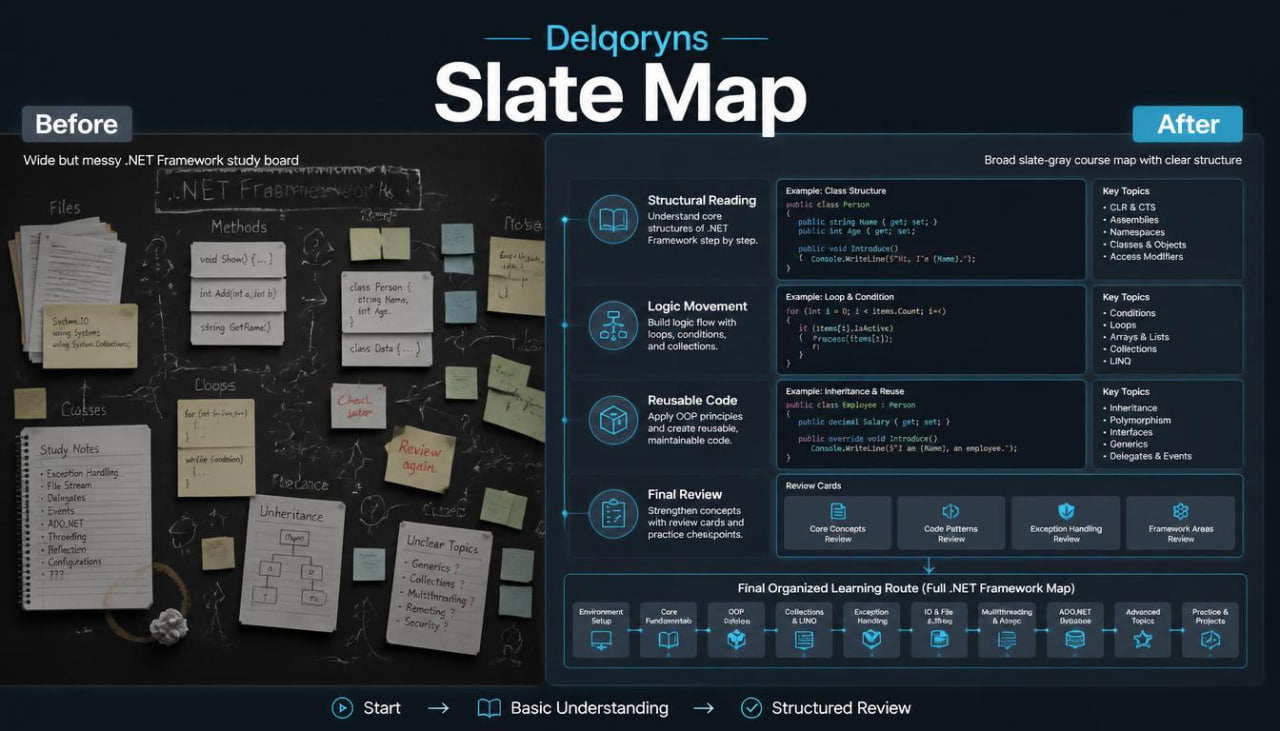This screenshot has height=731, width=1280.
Task: Select Access Modifiers key topic
Action: [x=1146, y=257]
